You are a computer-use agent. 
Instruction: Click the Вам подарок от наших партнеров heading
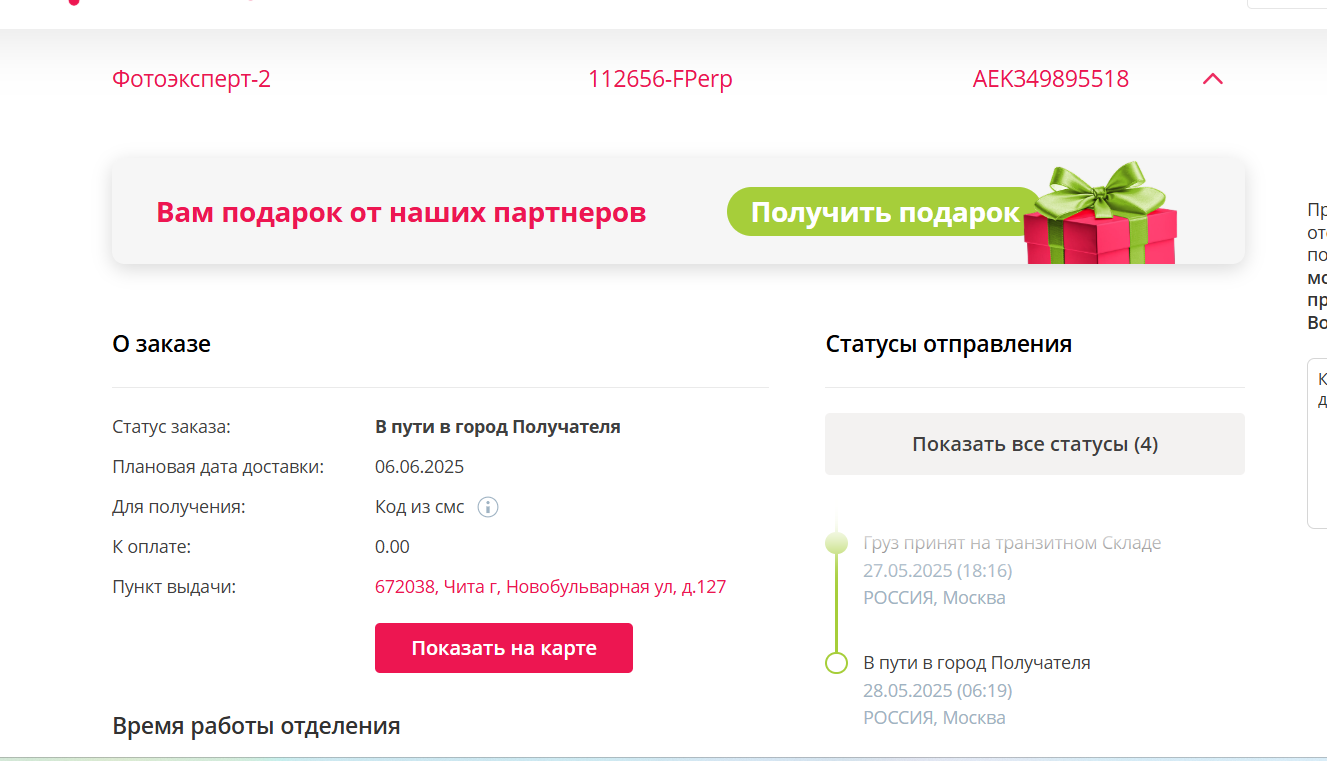coord(401,212)
